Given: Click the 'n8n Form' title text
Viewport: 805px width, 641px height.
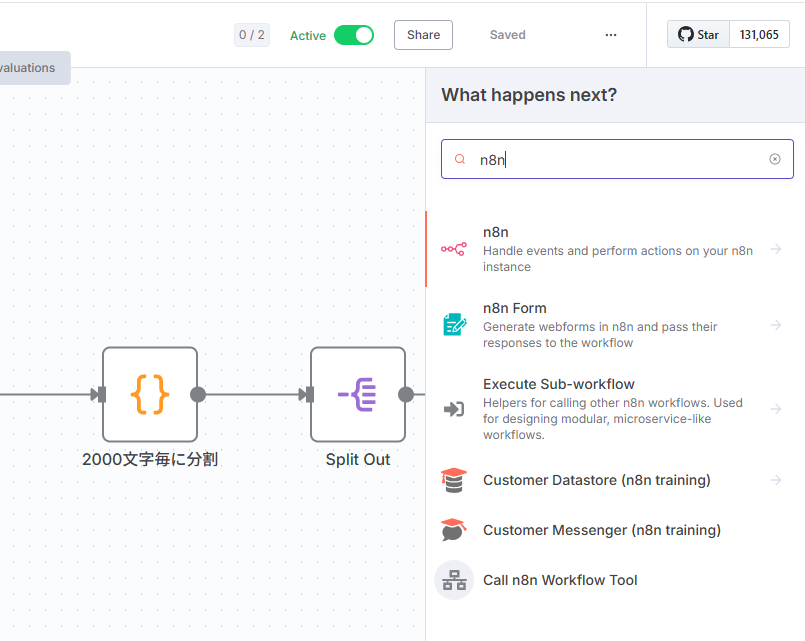Looking at the screenshot, I should pos(514,308).
